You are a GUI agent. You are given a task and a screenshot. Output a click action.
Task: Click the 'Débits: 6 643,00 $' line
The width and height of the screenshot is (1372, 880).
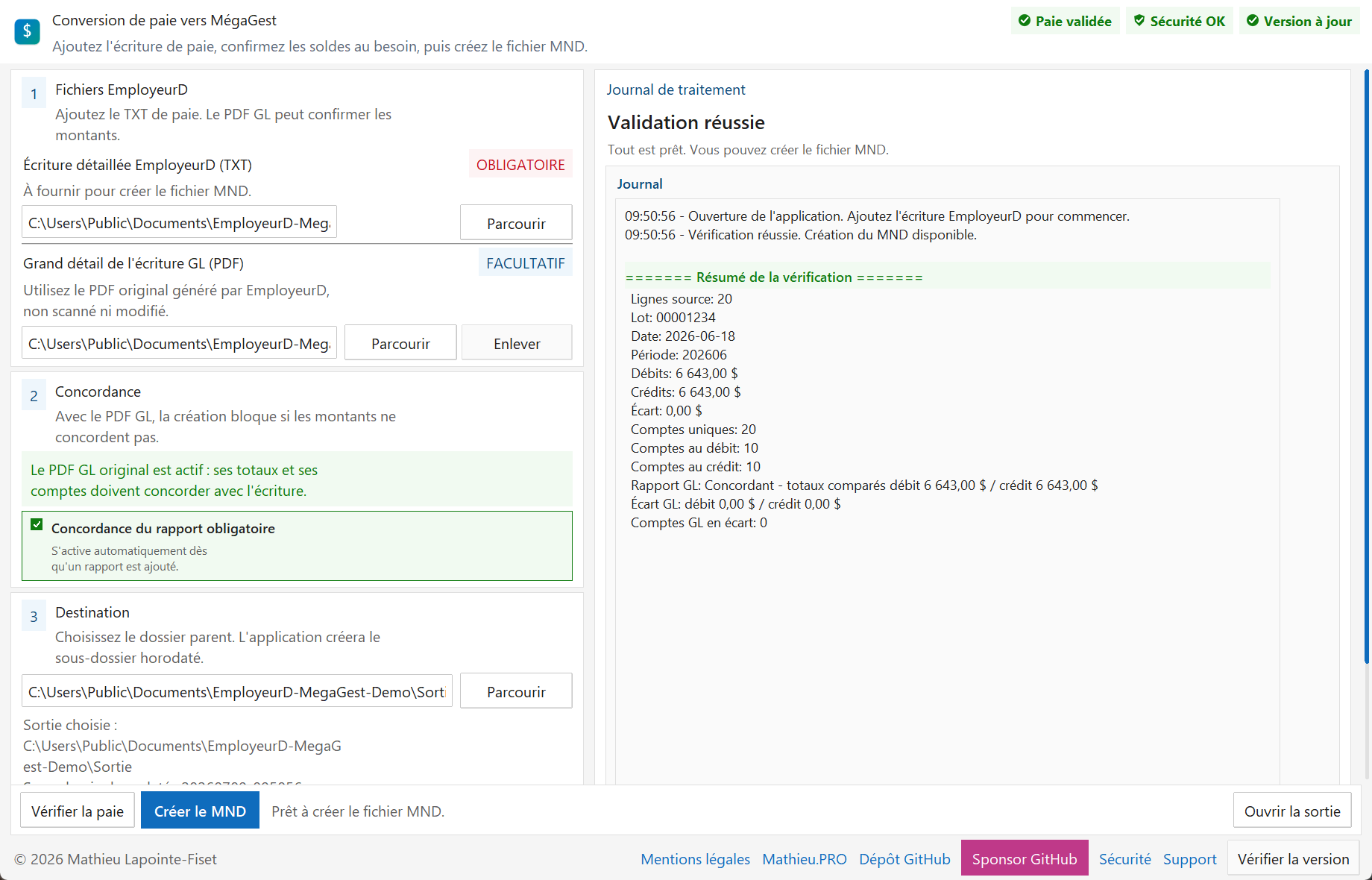(685, 374)
